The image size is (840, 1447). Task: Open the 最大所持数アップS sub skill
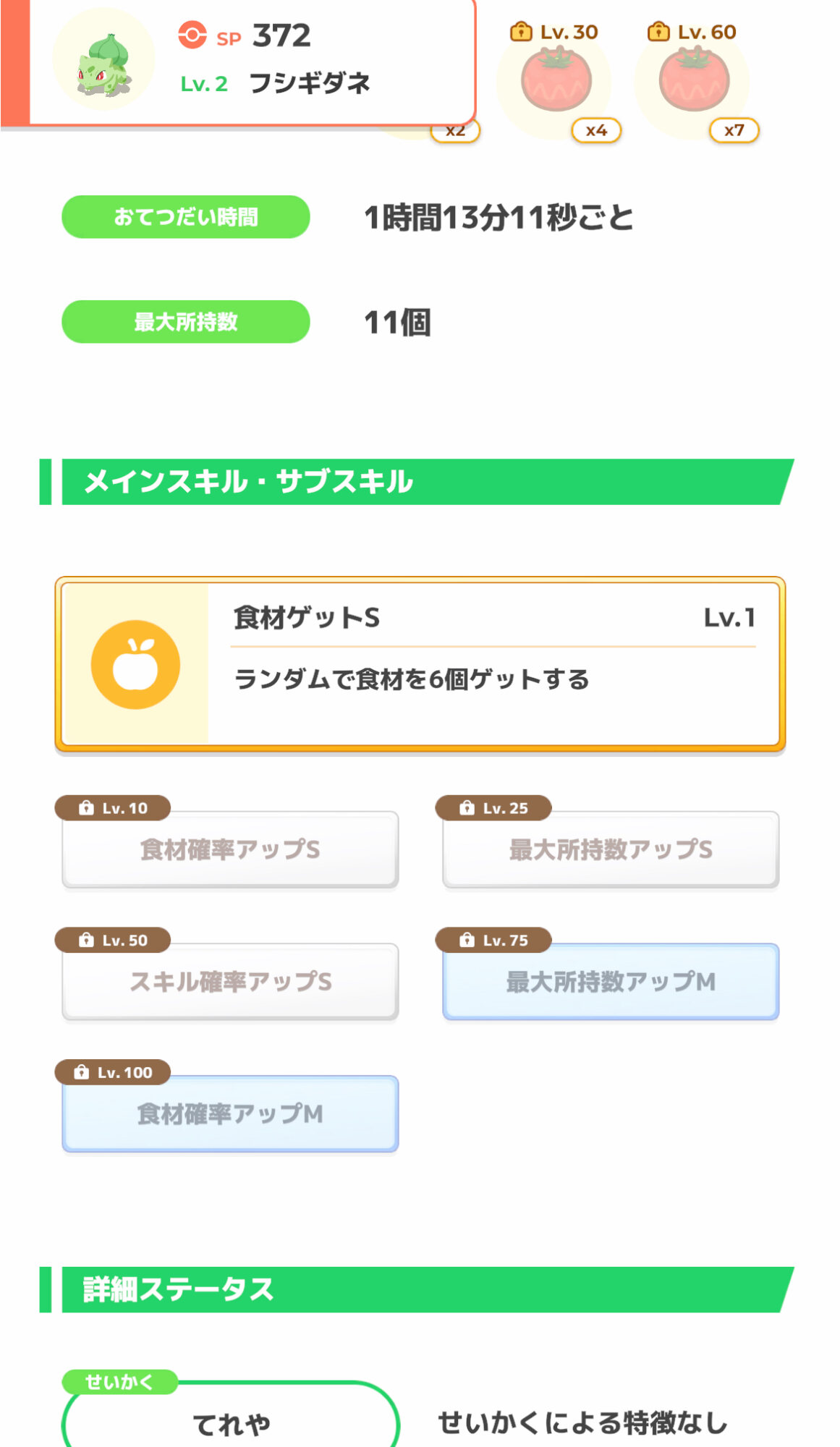click(x=611, y=850)
